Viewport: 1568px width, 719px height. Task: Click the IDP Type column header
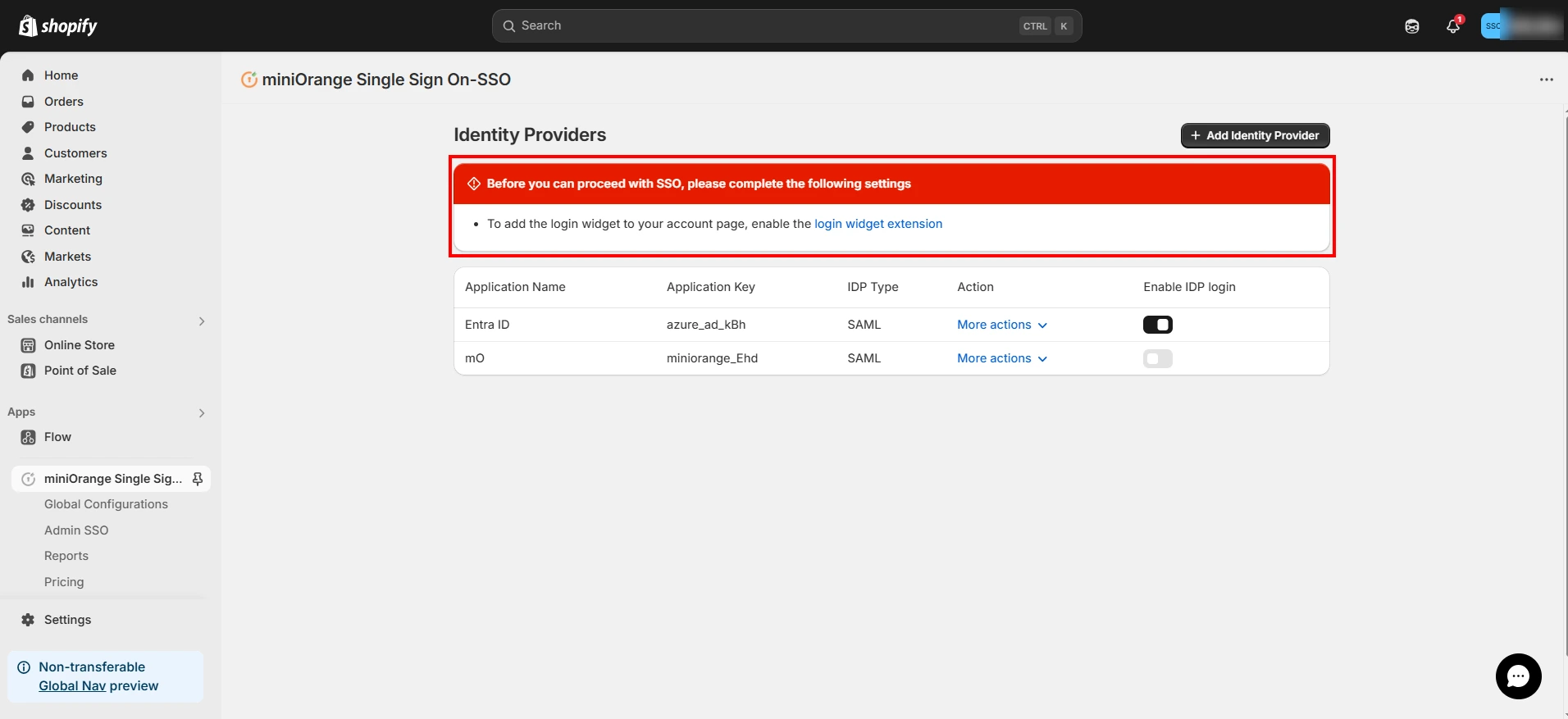873,287
